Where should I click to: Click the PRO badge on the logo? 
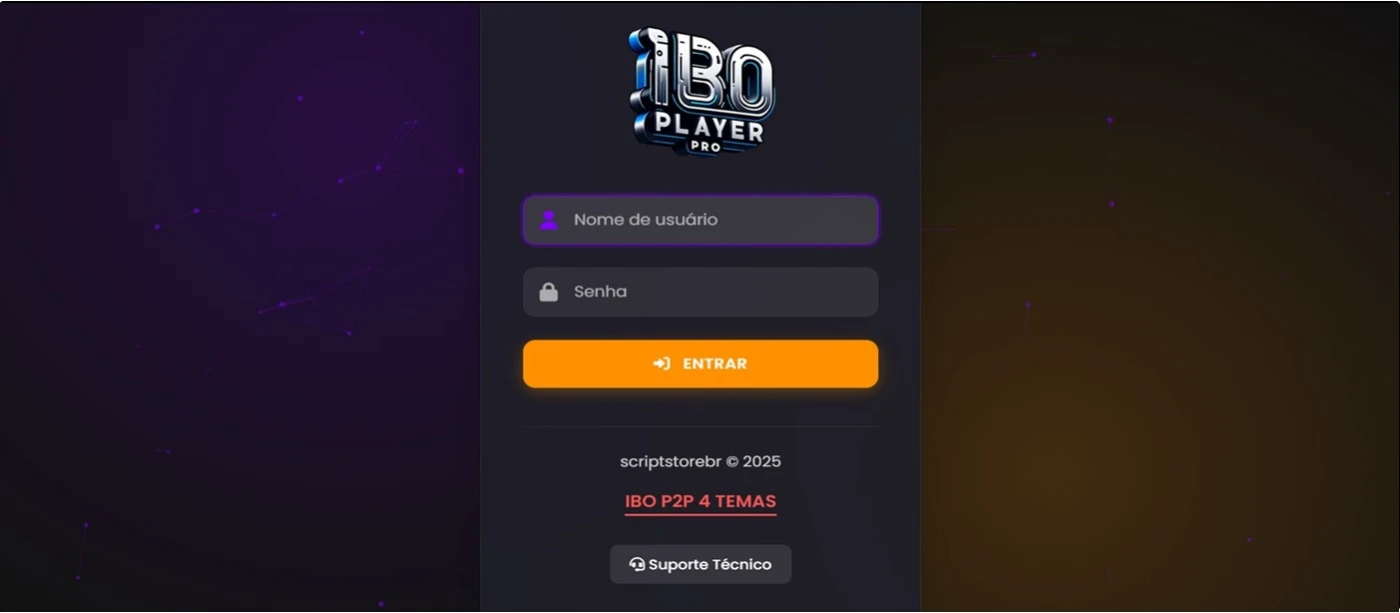point(705,147)
